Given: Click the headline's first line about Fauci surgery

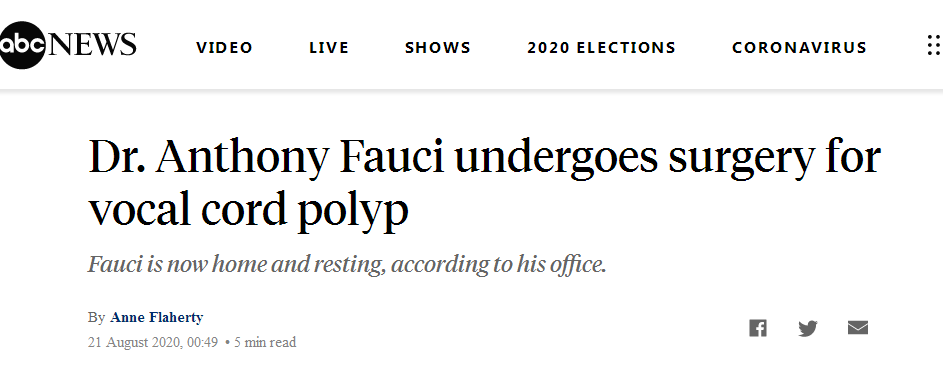Looking at the screenshot, I should pos(485,157).
